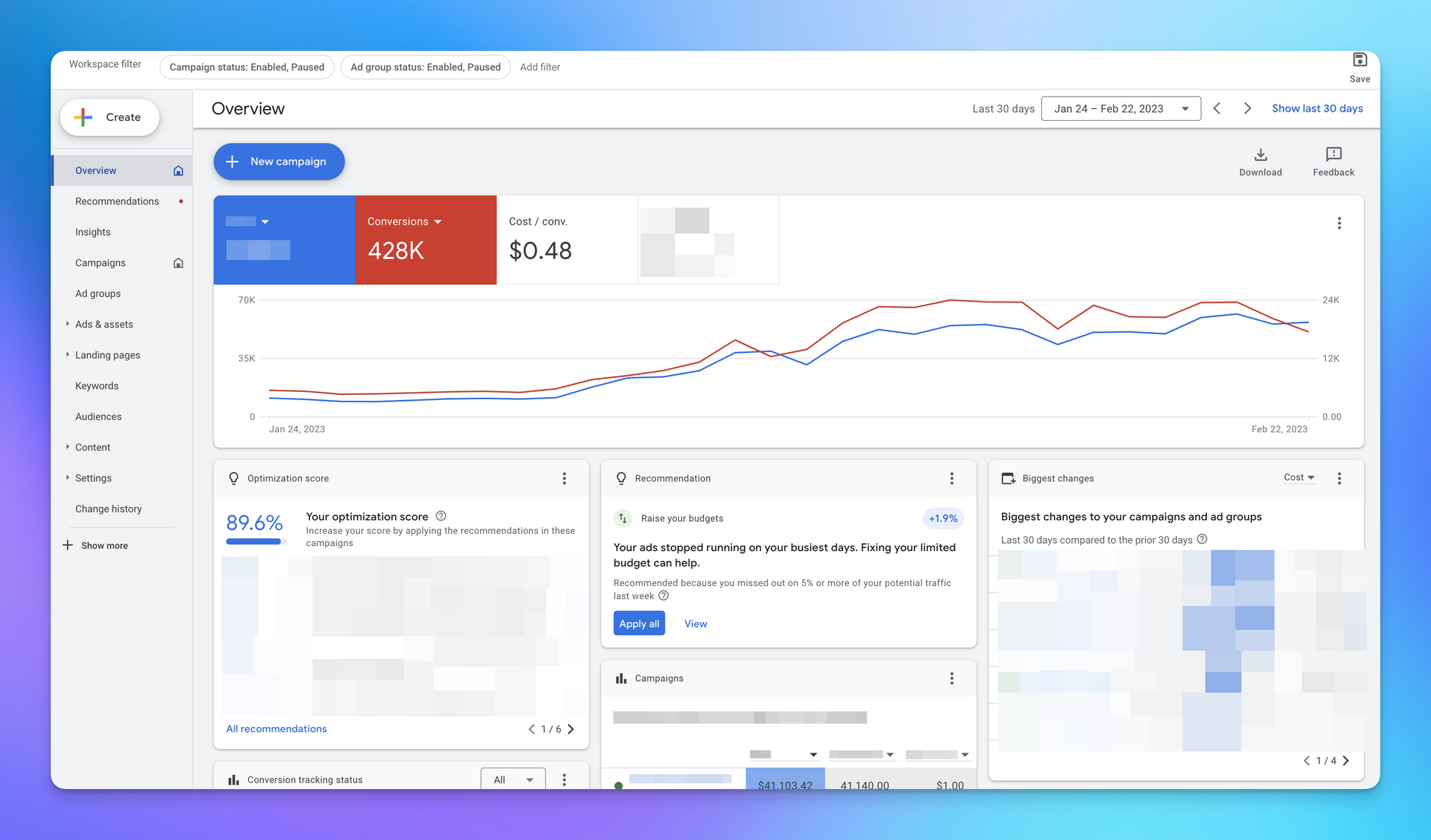
Task: Open Recommendation card three-dot menu
Action: tap(952, 479)
